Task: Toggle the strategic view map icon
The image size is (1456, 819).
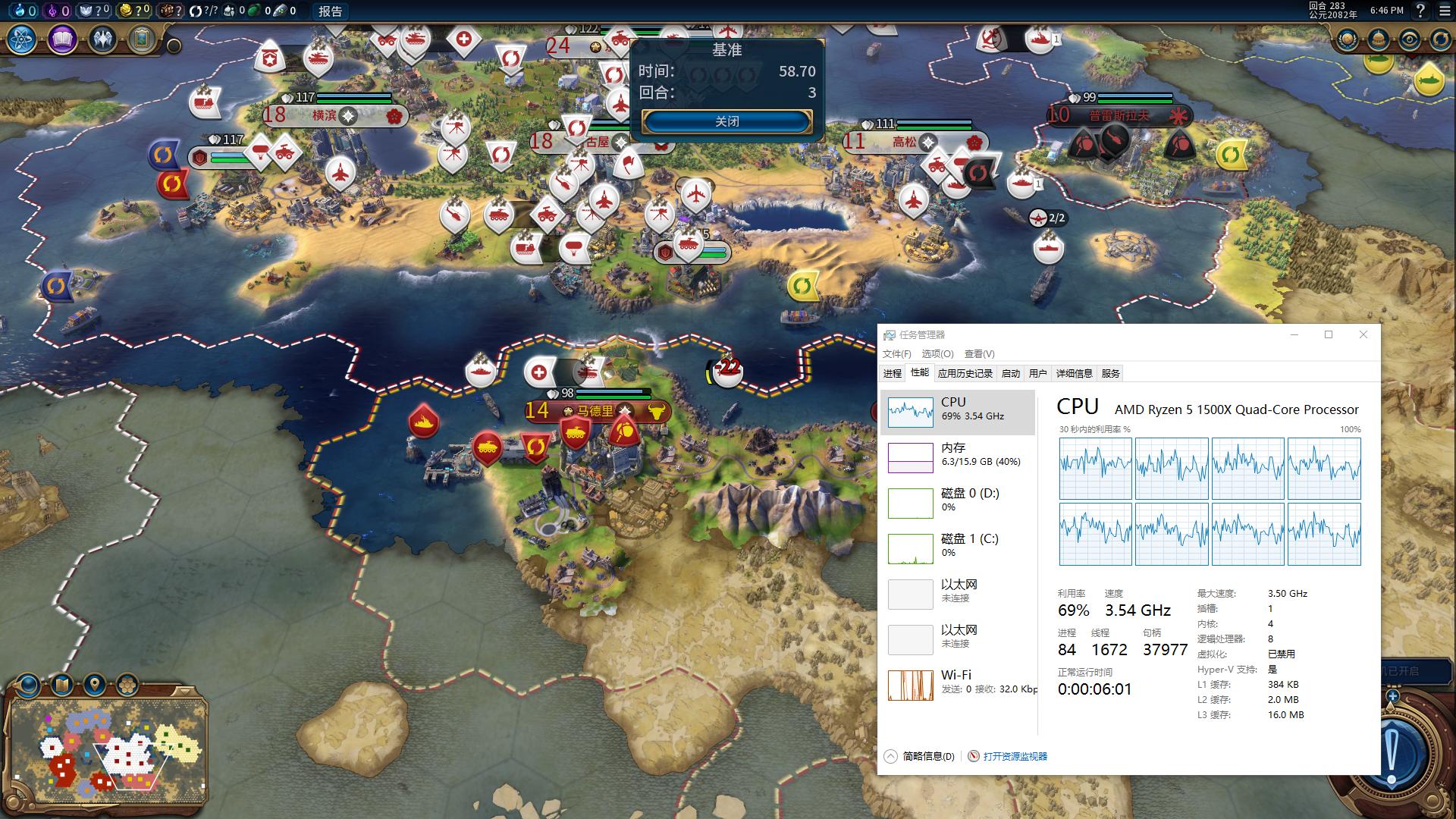Action: [61, 686]
